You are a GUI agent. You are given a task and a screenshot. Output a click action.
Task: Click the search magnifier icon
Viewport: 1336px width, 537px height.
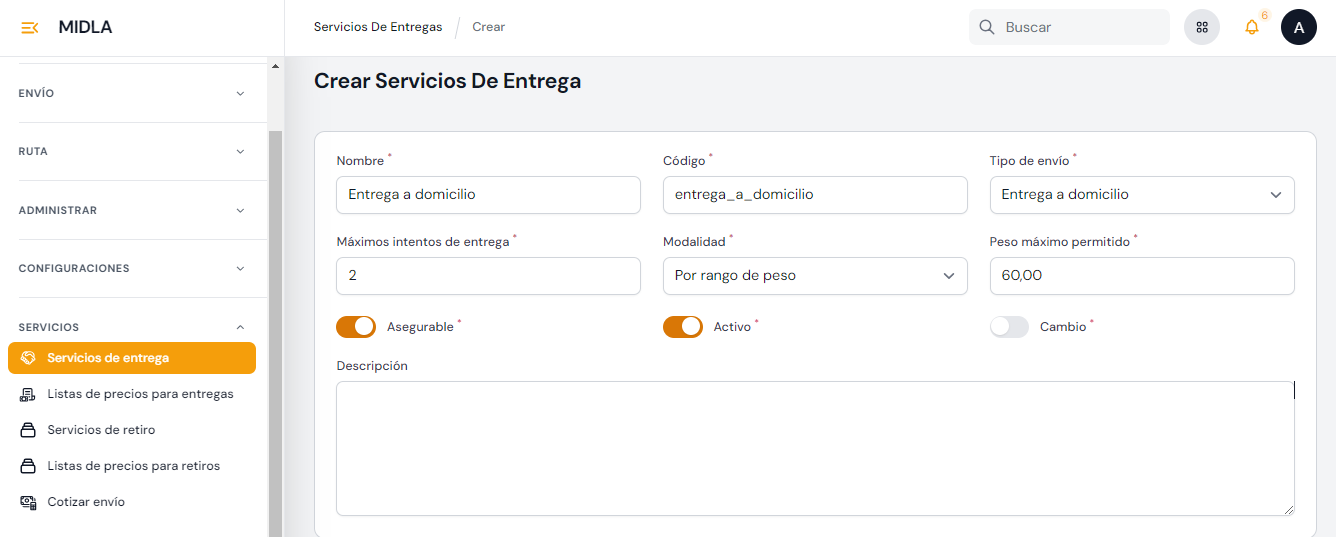[x=987, y=27]
